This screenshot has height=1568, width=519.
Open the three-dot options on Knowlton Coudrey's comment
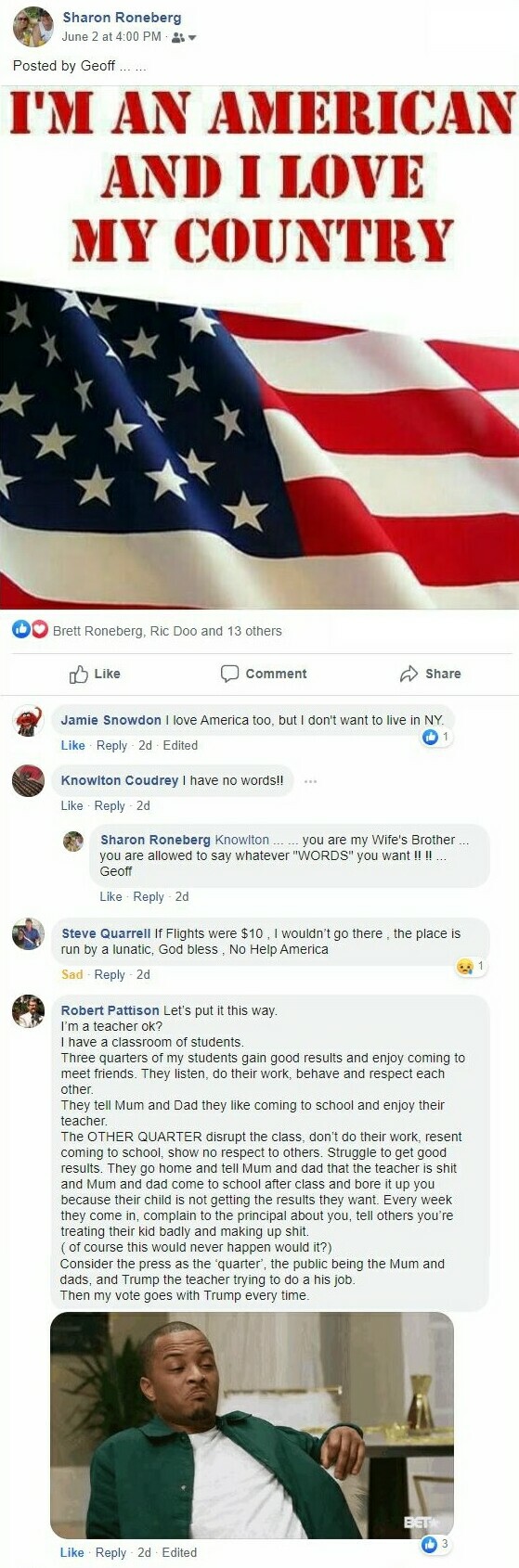point(310,781)
